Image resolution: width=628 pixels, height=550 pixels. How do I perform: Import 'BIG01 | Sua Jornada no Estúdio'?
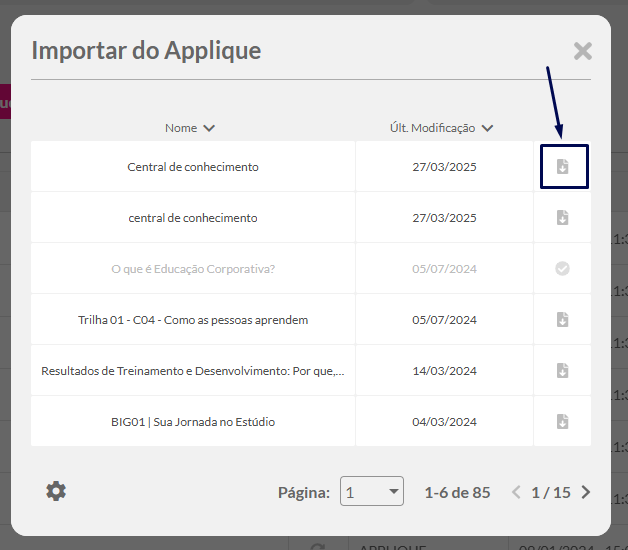tap(563, 422)
